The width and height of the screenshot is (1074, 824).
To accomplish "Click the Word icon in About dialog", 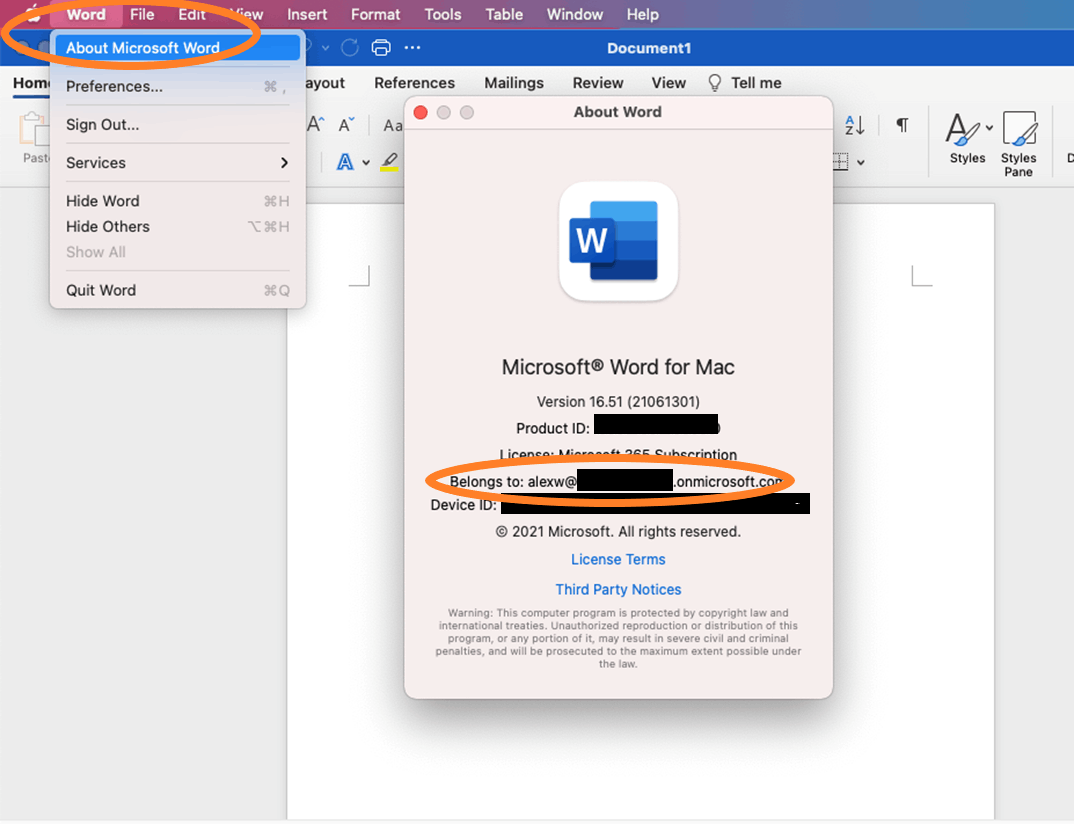I will pos(619,241).
